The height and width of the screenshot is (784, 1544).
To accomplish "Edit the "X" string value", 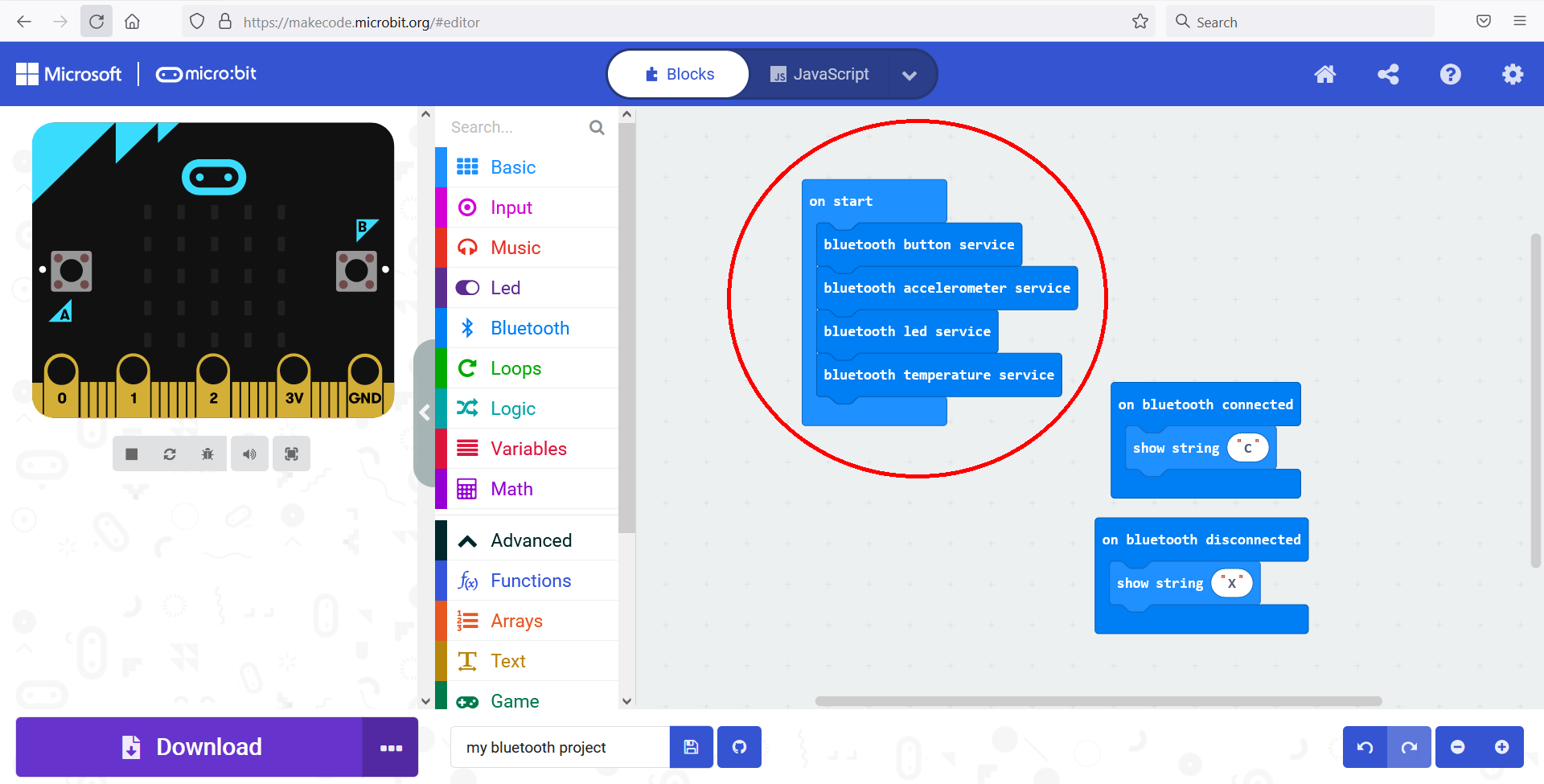I will click(1232, 583).
